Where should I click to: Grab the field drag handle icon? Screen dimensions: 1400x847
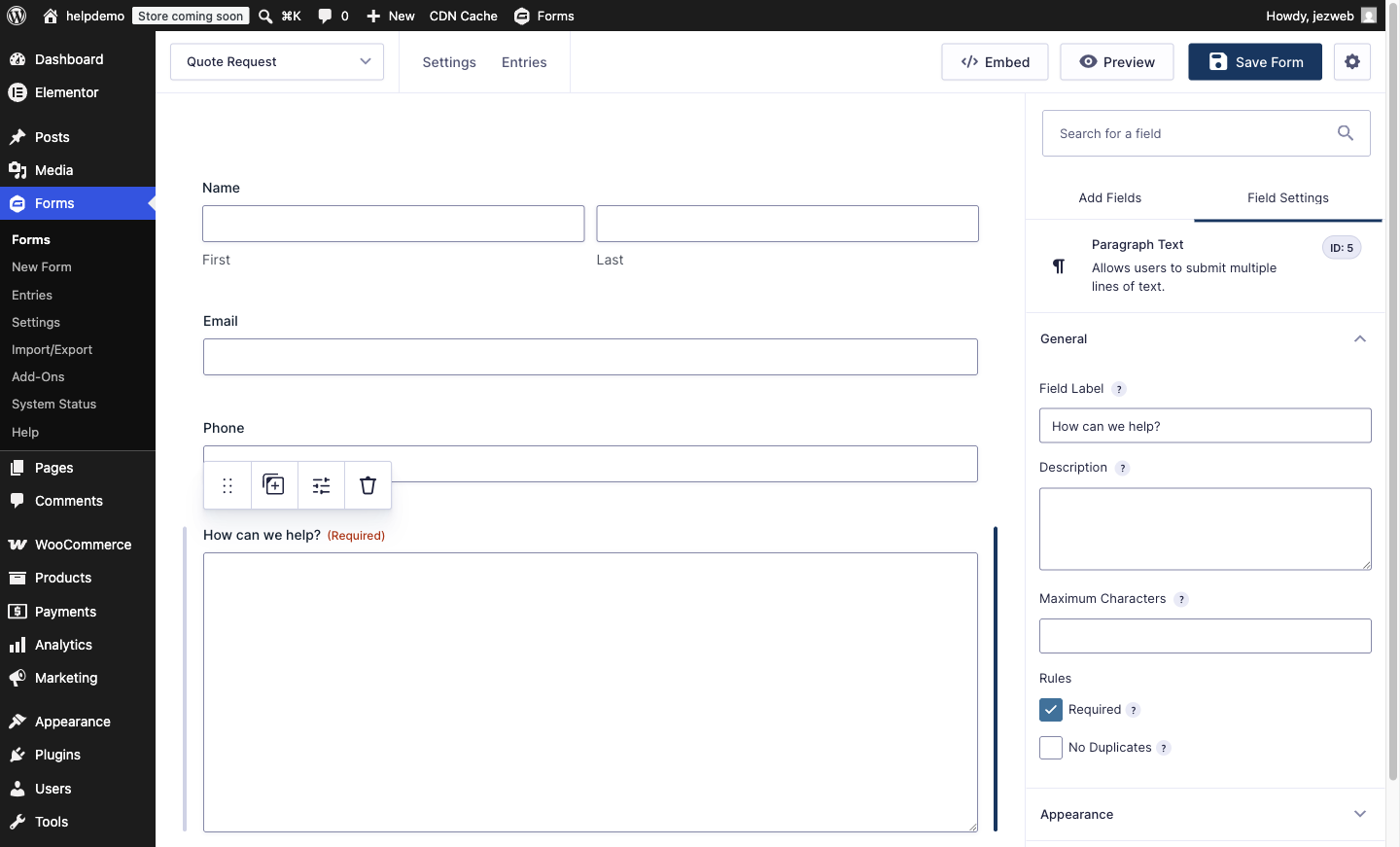[227, 485]
